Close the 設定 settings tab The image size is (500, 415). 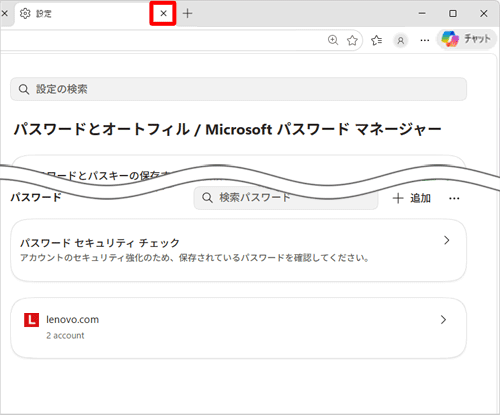[163, 13]
